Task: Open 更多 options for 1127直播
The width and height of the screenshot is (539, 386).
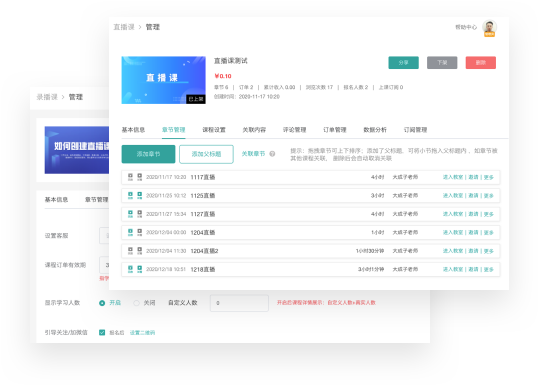Action: point(488,214)
